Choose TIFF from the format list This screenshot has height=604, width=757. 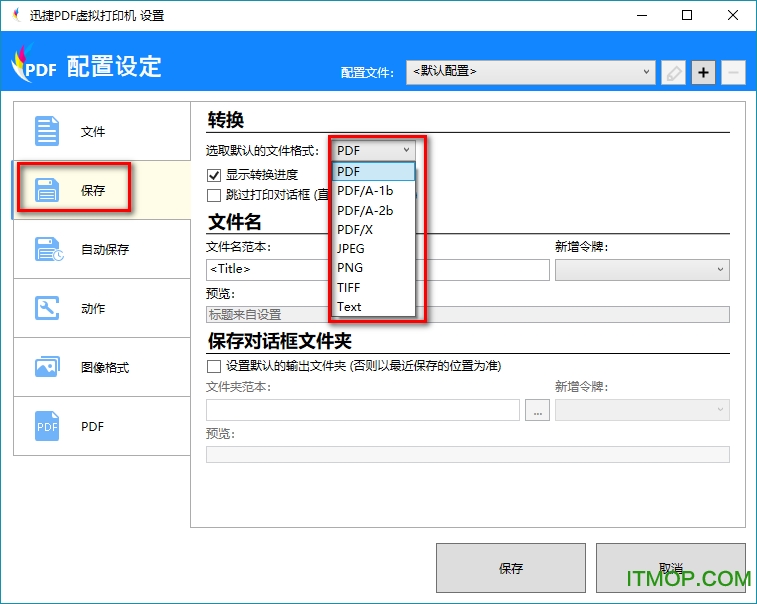point(374,287)
